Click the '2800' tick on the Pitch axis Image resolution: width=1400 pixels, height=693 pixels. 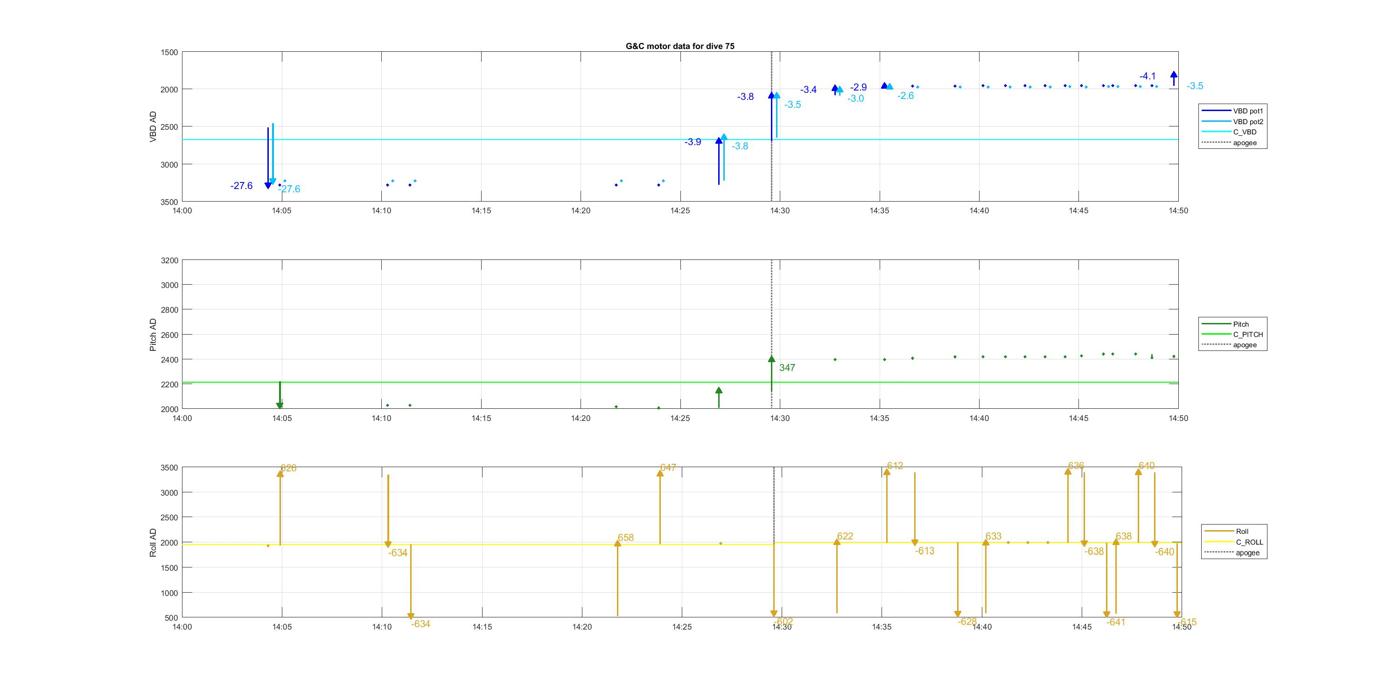167,310
